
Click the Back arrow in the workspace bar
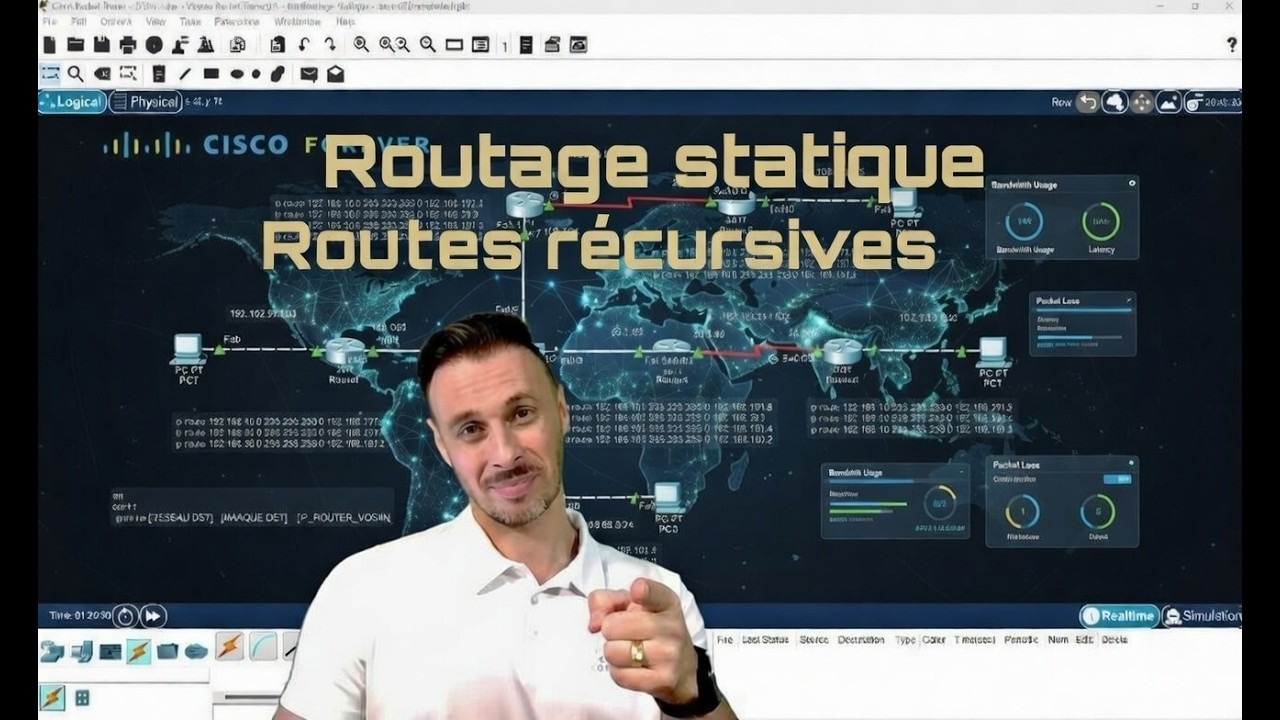click(x=1087, y=102)
